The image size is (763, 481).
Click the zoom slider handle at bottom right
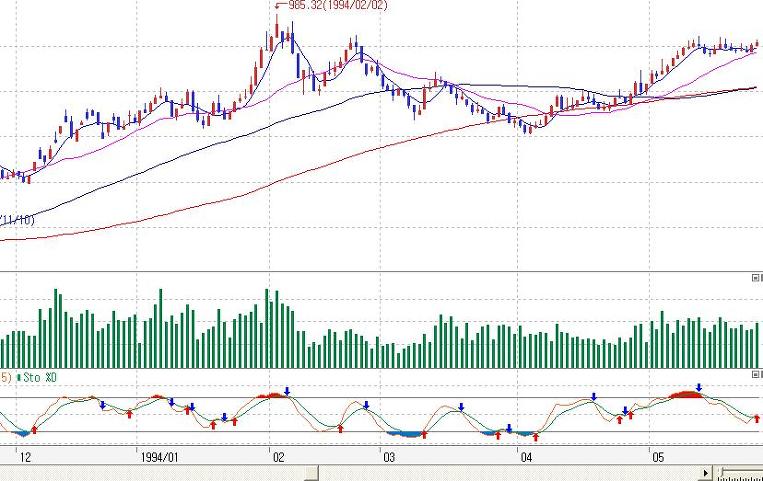pos(722,472)
